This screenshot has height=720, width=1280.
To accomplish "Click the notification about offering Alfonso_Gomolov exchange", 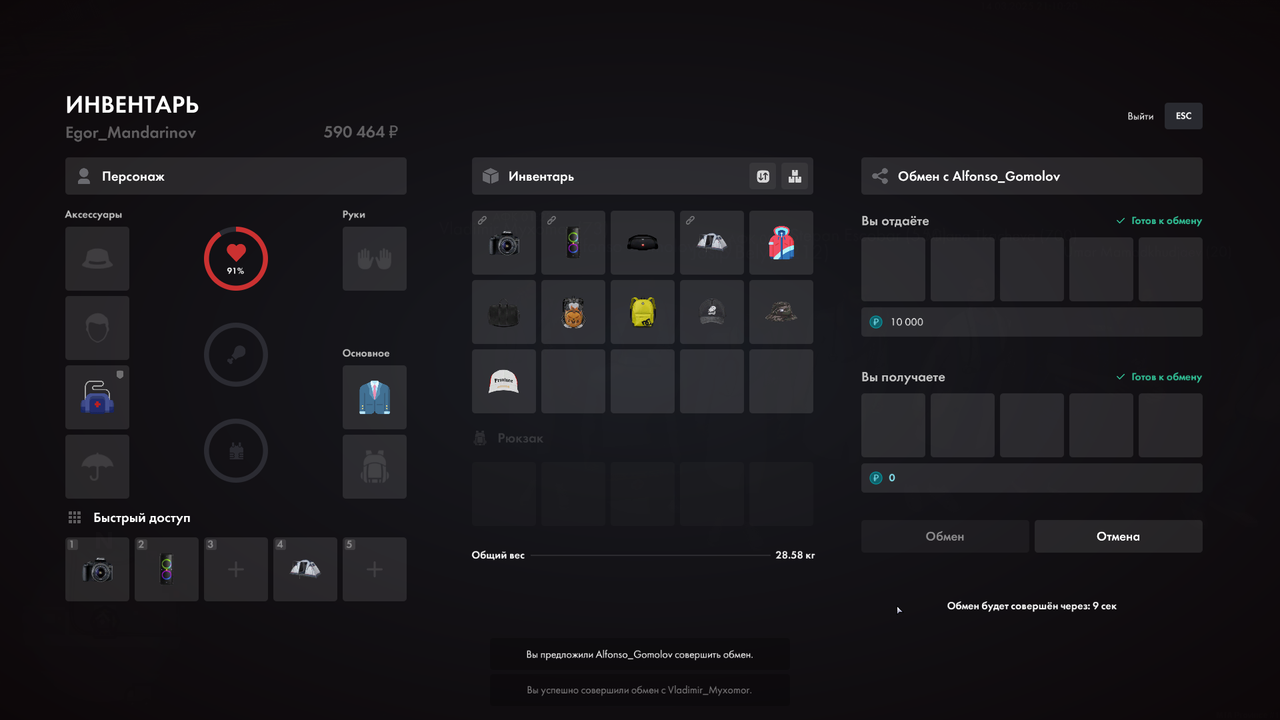I will coord(640,654).
